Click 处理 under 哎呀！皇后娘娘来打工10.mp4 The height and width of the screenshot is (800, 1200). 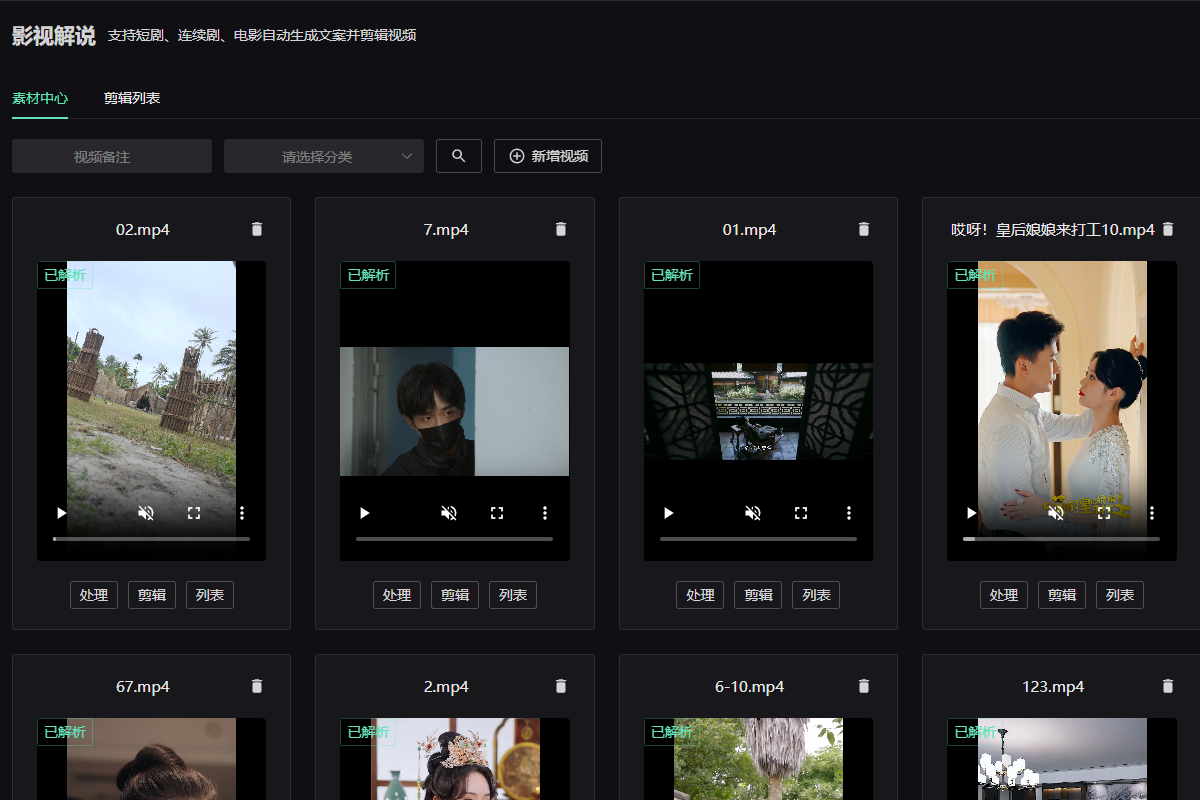1004,595
